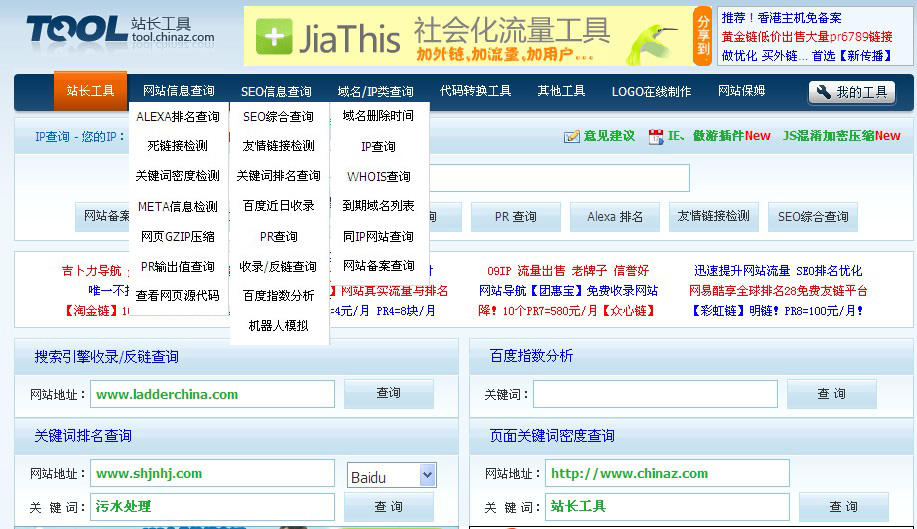917x529 pixels.
Task: Click the 友情链接检测 quick button
Action: point(713,216)
